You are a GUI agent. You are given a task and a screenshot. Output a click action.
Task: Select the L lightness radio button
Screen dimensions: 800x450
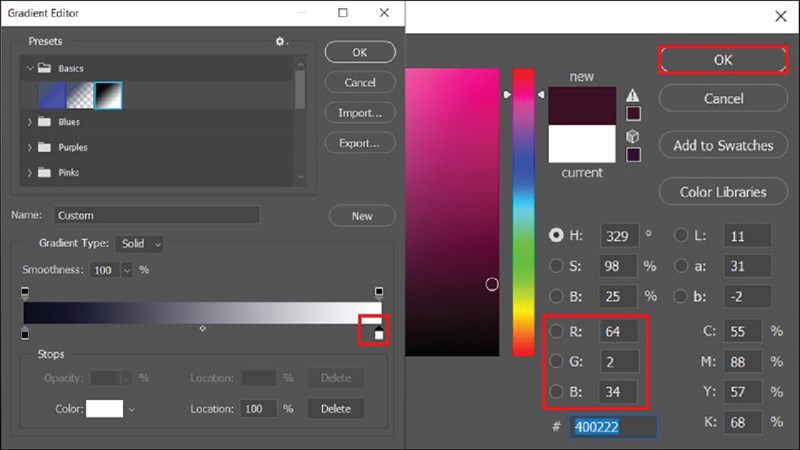point(681,235)
